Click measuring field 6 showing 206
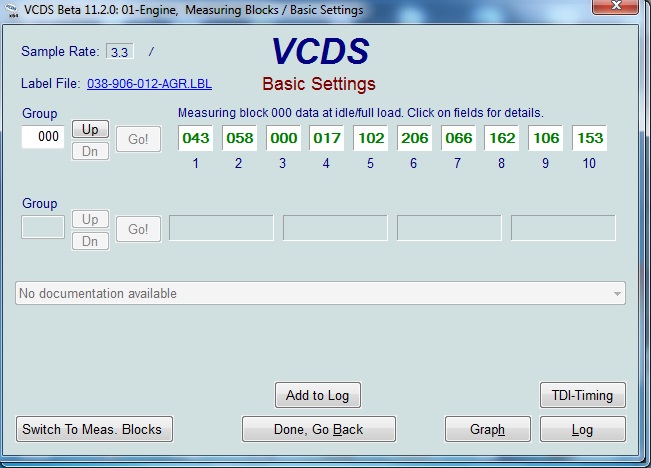 [x=414, y=138]
